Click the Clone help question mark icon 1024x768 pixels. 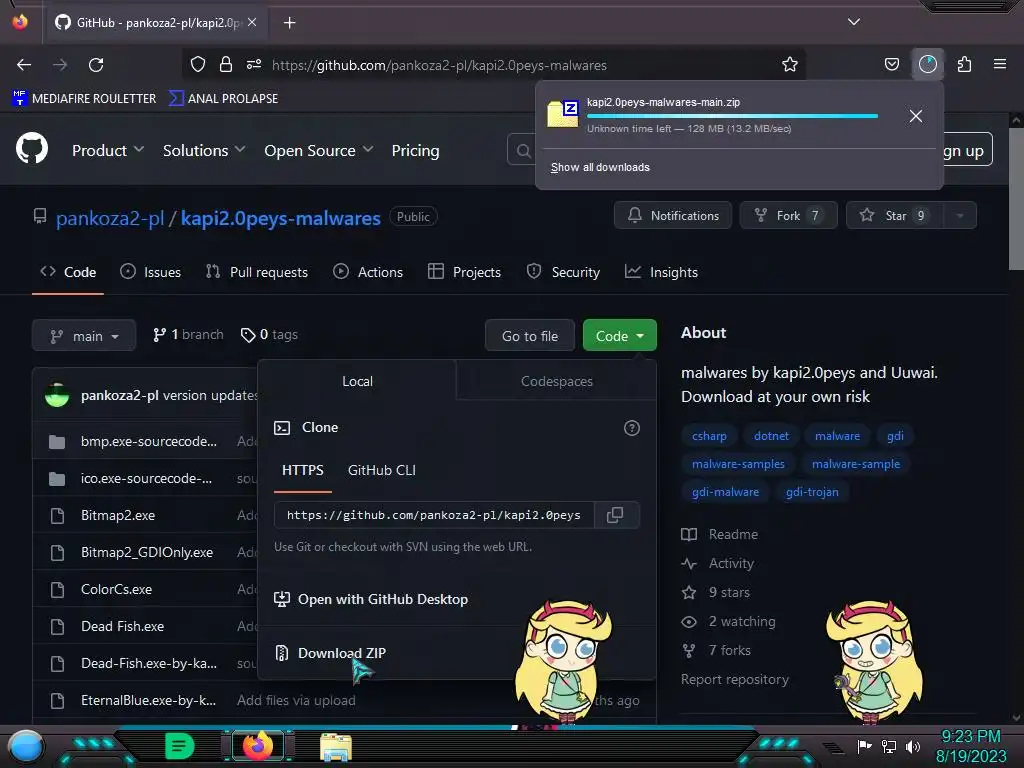[x=632, y=428]
